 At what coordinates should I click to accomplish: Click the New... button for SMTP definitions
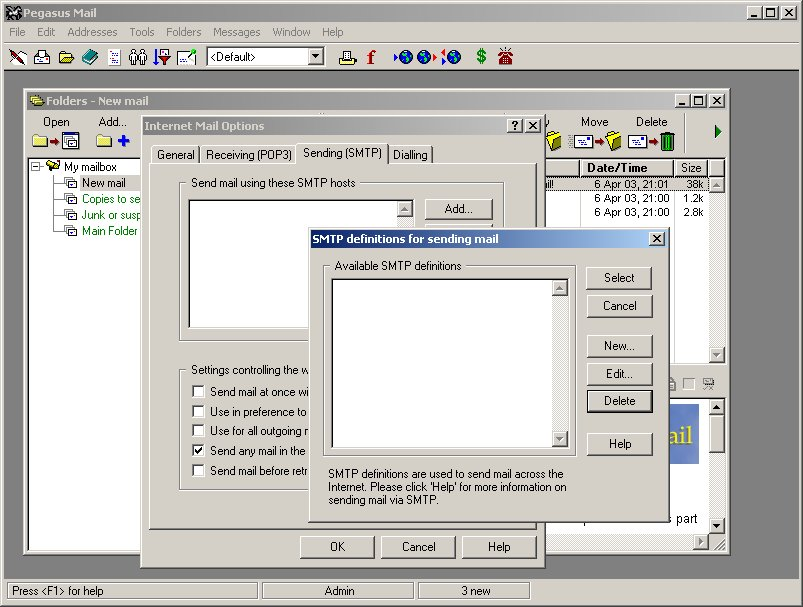619,346
